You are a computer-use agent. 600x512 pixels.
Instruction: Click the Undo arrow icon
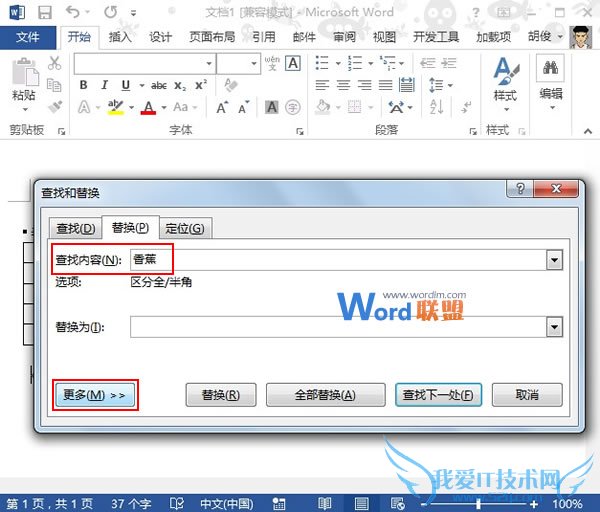(x=73, y=12)
